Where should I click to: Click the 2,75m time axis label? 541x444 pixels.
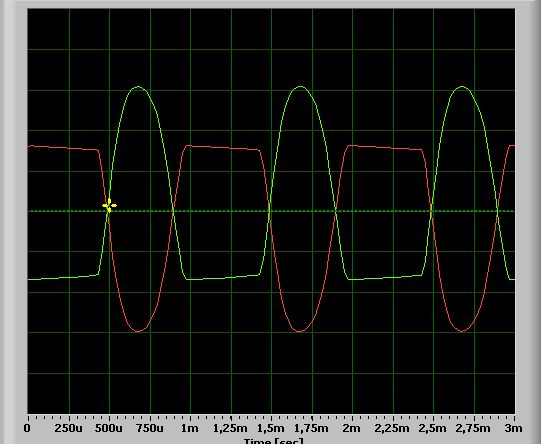click(x=473, y=429)
